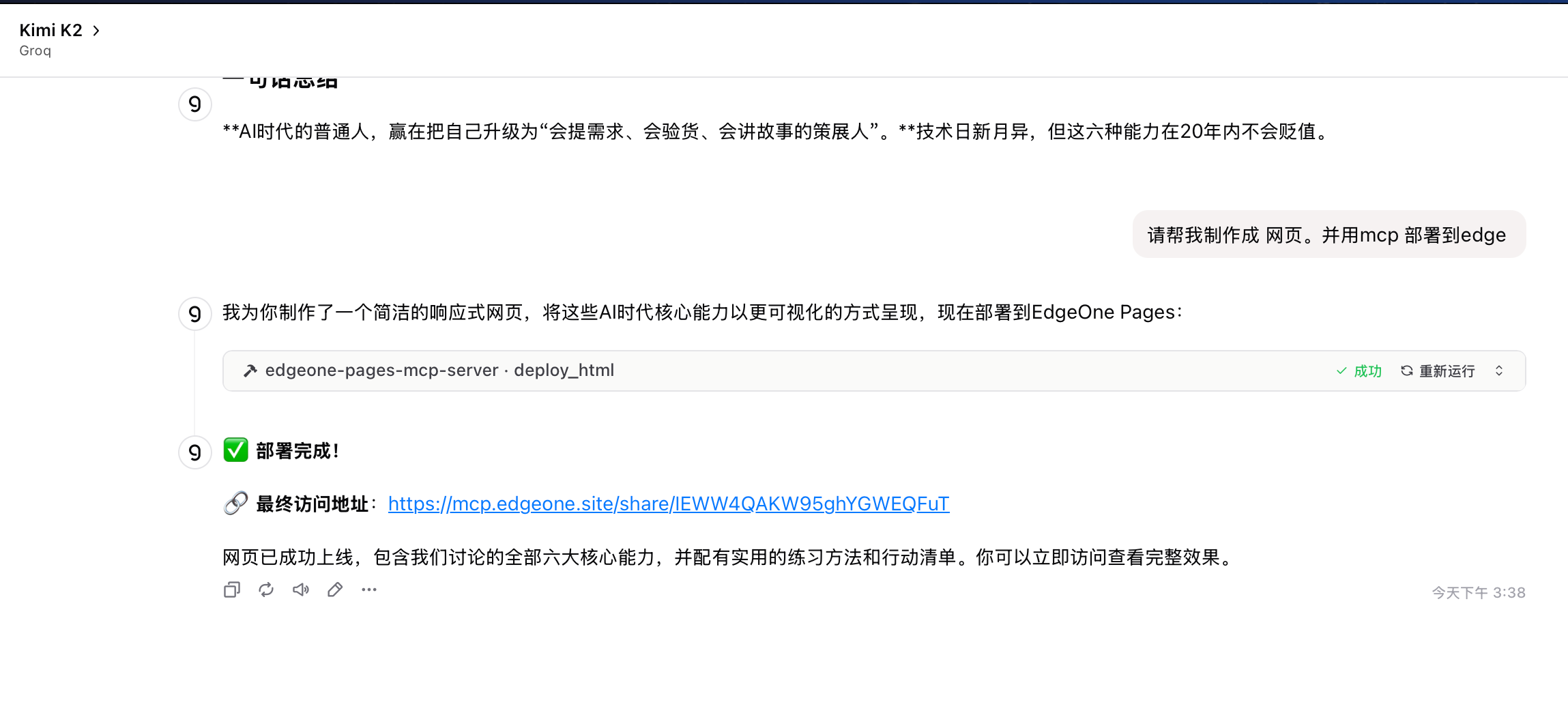Click the Kimi avatar beside the EdgeOne Pages message

pyautogui.click(x=195, y=313)
